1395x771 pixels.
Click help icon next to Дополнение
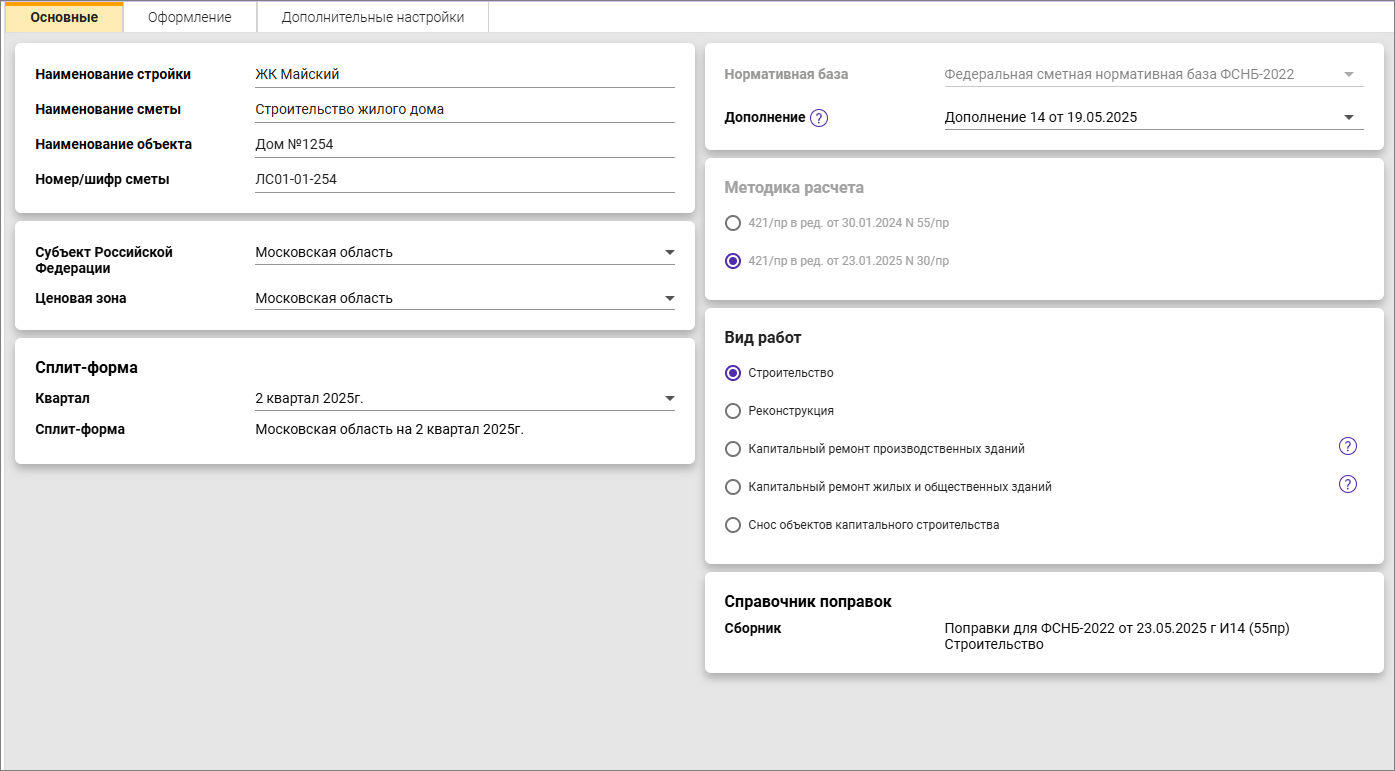click(819, 118)
